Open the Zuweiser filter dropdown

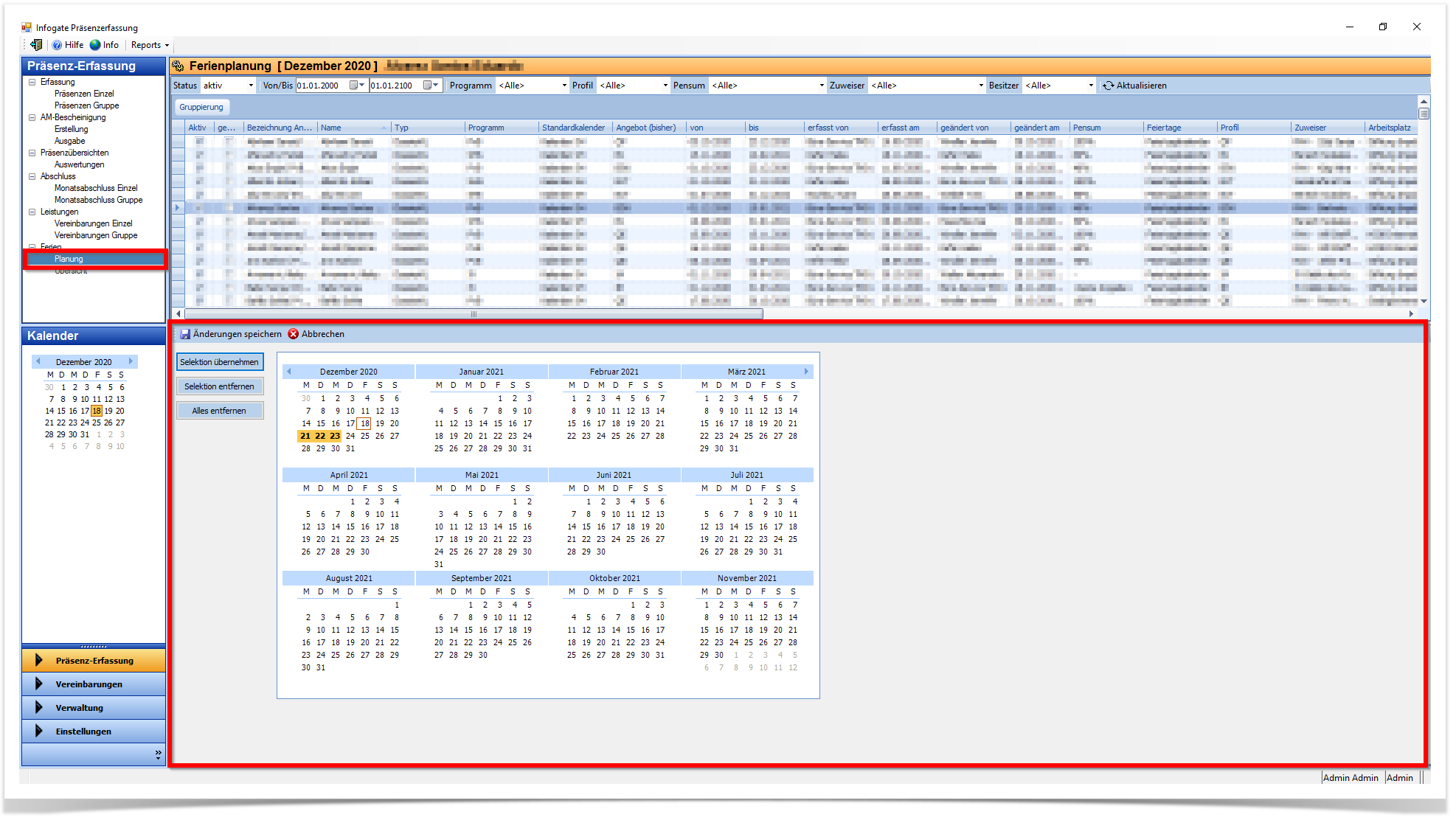(x=981, y=86)
